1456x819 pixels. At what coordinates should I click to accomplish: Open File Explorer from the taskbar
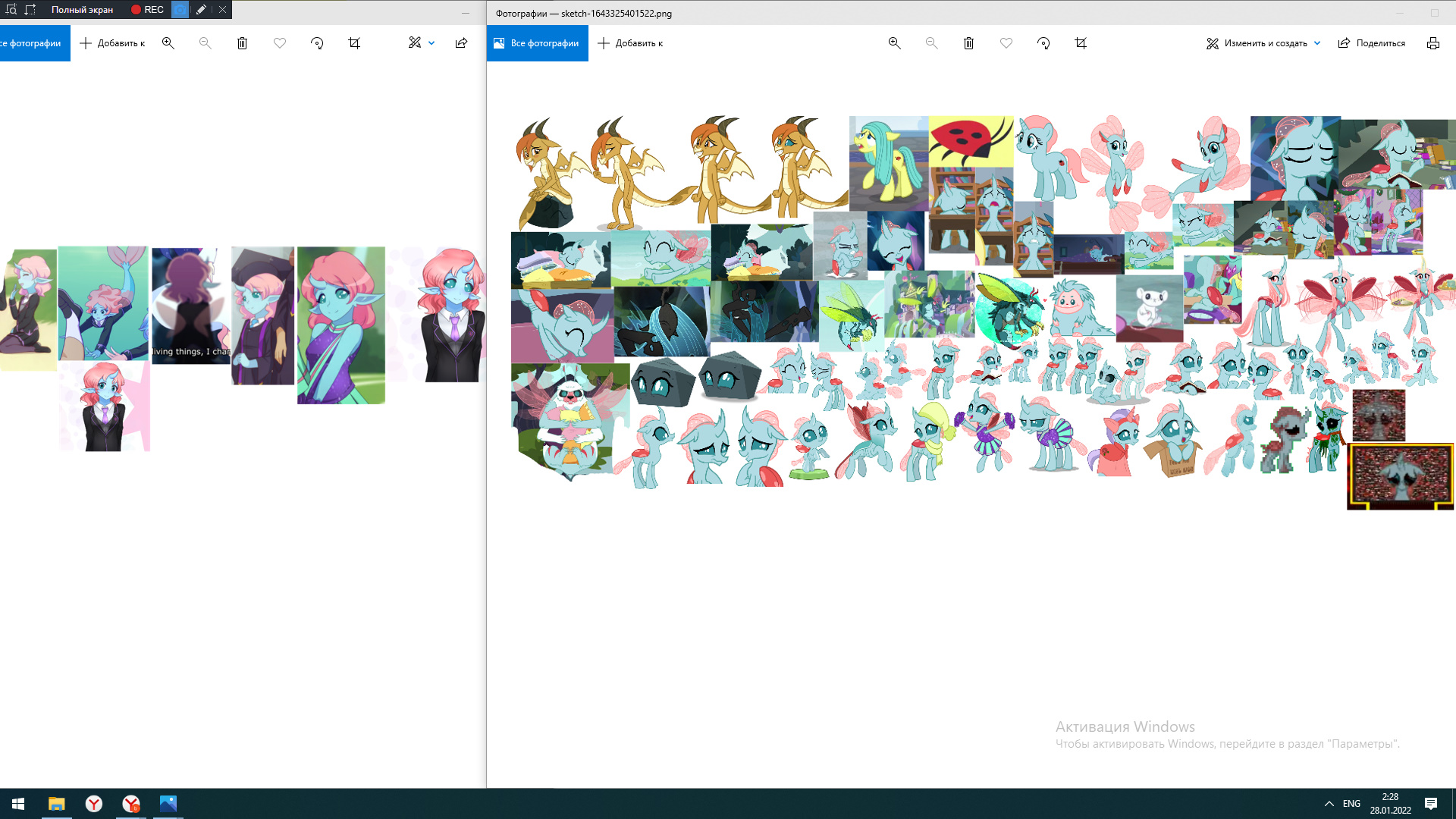(57, 803)
